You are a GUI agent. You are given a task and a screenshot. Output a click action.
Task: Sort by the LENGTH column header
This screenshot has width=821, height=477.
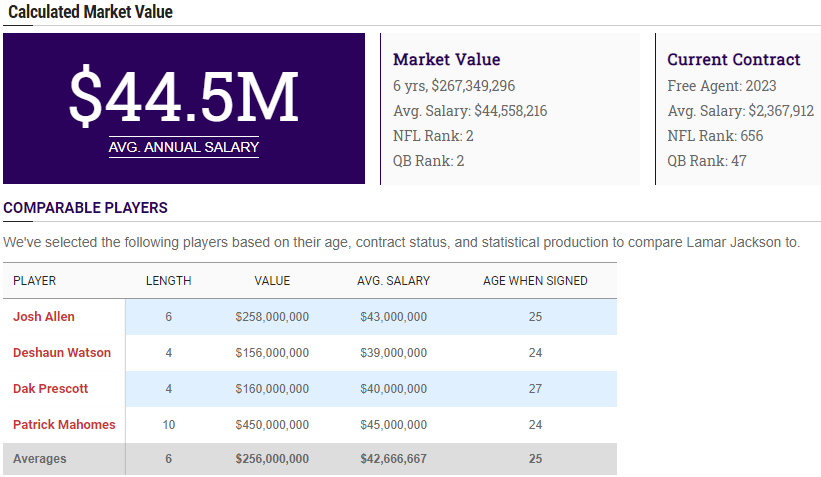coord(168,281)
